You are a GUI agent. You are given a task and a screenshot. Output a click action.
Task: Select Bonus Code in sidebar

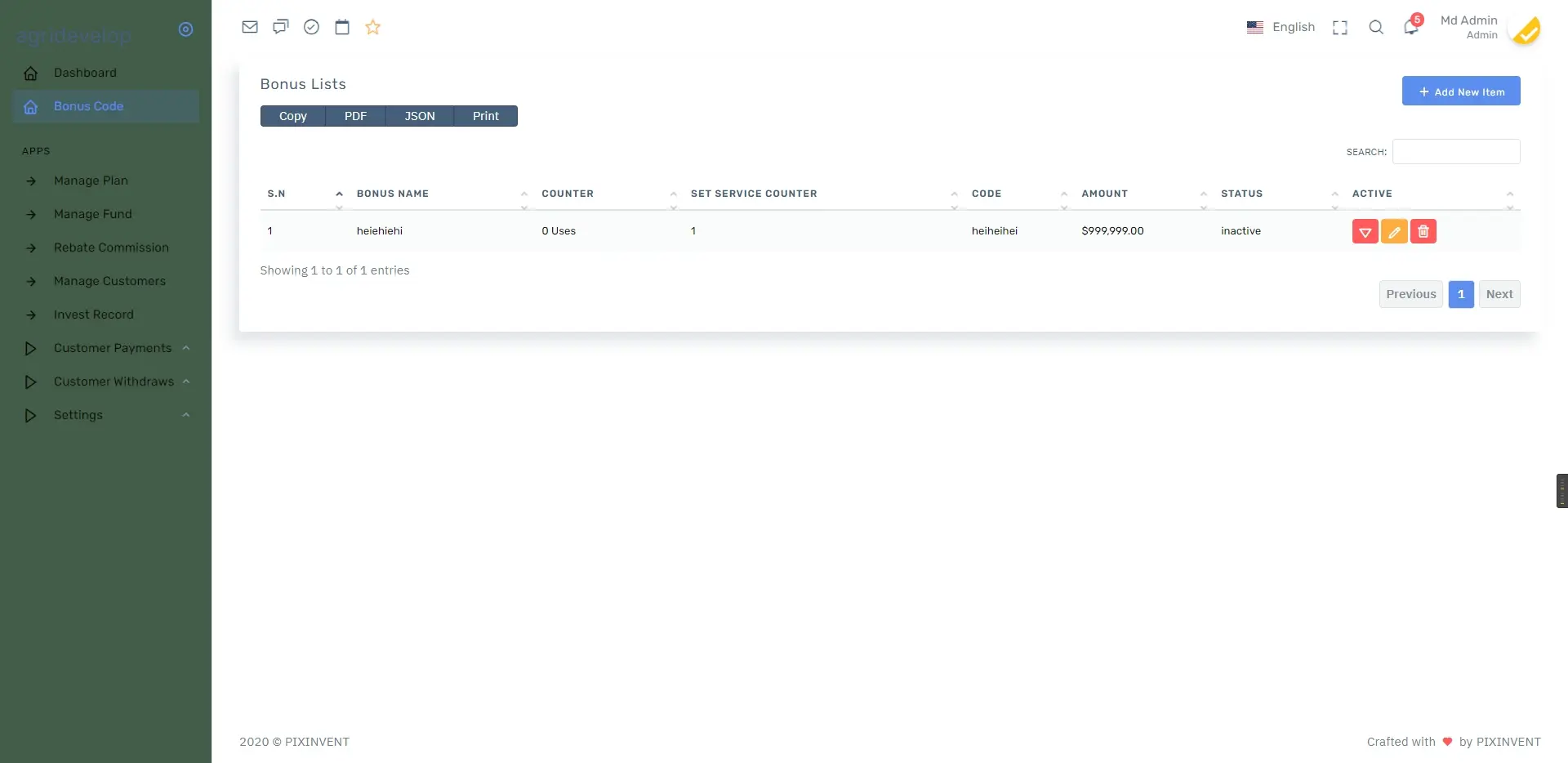pos(106,106)
